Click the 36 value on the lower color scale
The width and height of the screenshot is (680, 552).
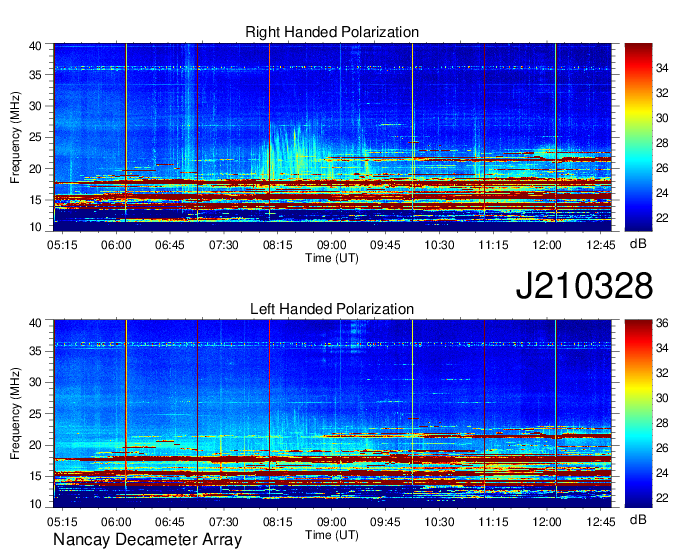pos(662,323)
